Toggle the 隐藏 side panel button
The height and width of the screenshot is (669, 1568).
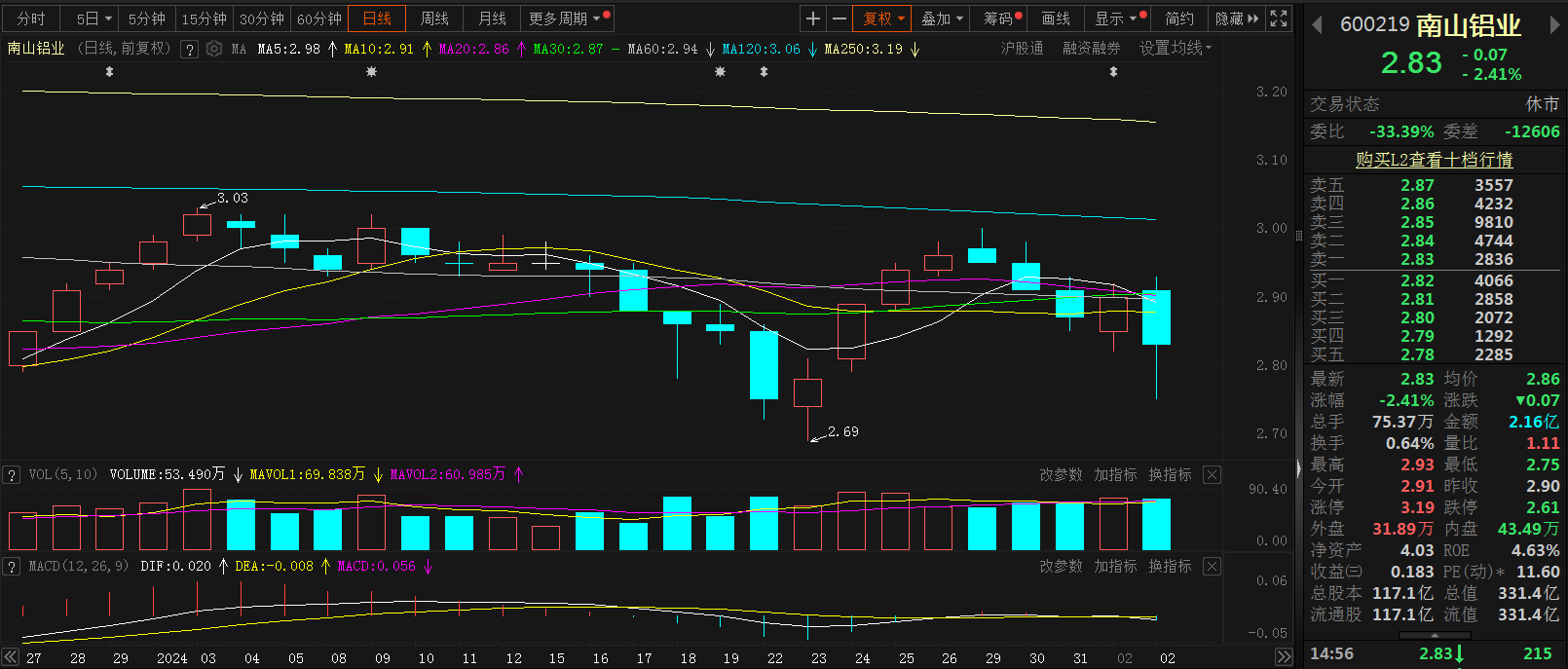1237,19
